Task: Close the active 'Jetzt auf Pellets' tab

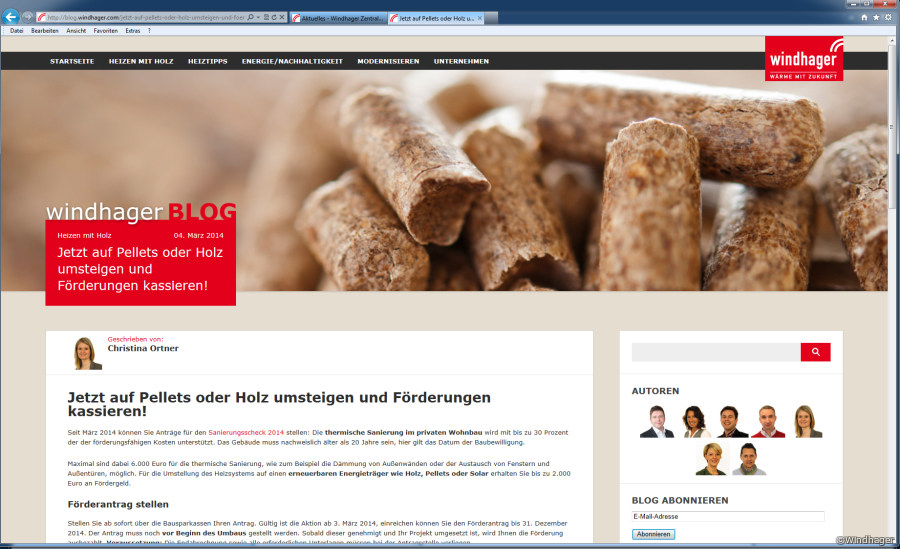Action: (x=480, y=18)
